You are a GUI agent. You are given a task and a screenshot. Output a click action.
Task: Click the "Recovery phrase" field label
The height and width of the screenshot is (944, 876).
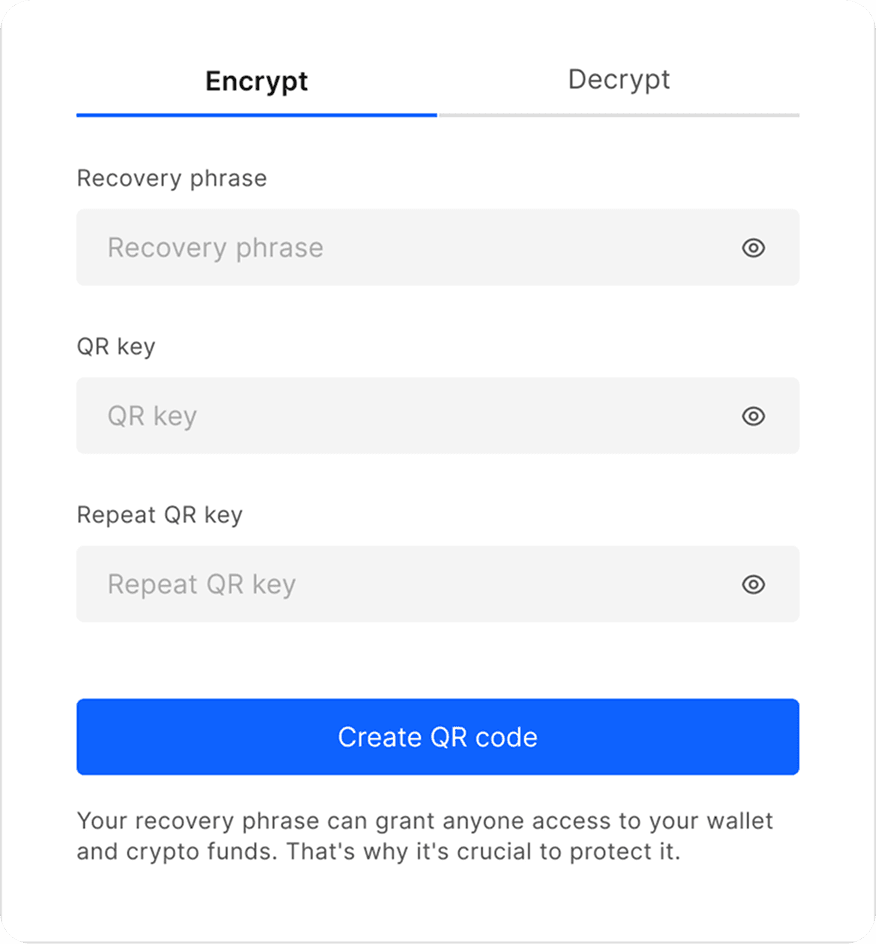(x=172, y=179)
